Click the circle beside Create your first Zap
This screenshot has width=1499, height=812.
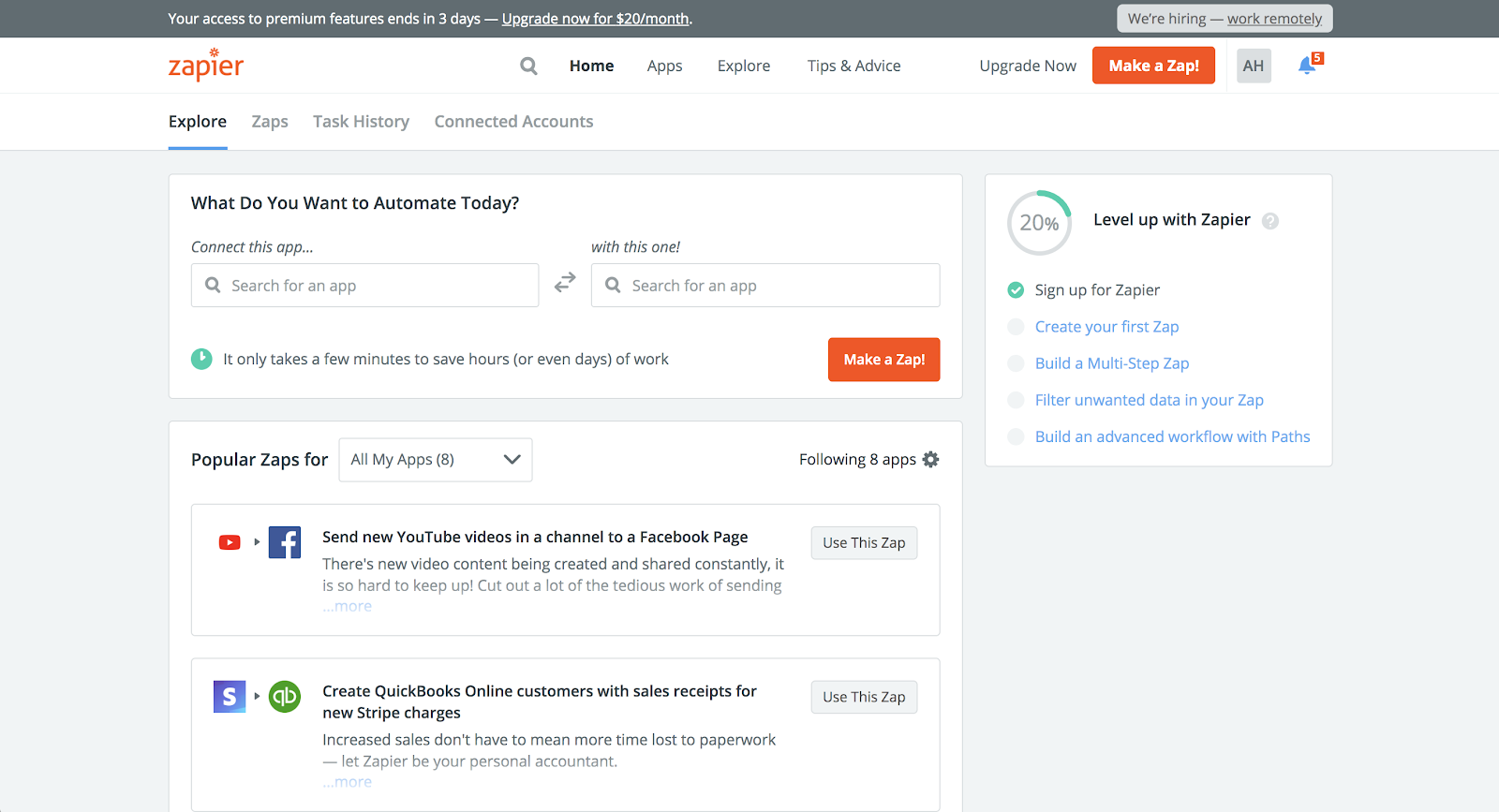pos(1016,327)
